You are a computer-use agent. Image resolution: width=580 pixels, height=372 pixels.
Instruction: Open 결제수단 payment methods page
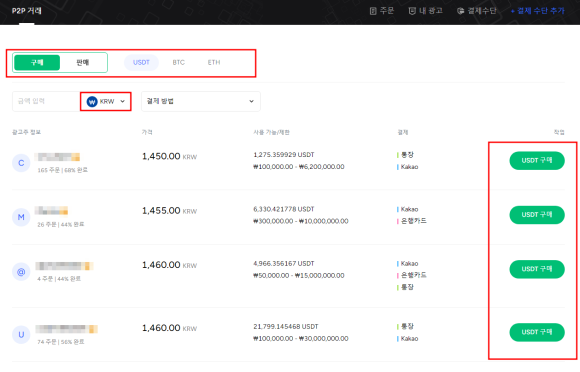476,11
